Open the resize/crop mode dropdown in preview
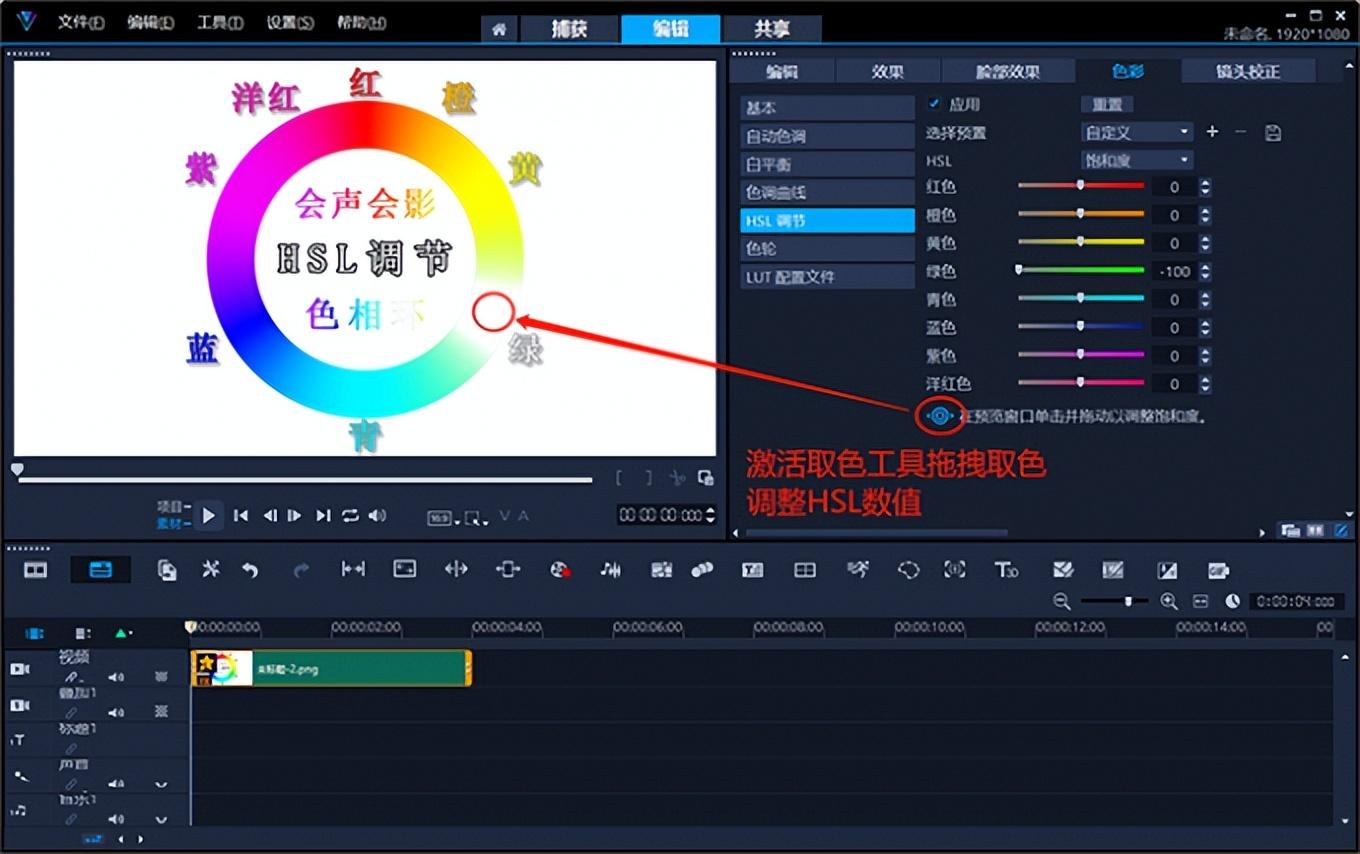Screen dimensions: 1360x854 pos(477,518)
